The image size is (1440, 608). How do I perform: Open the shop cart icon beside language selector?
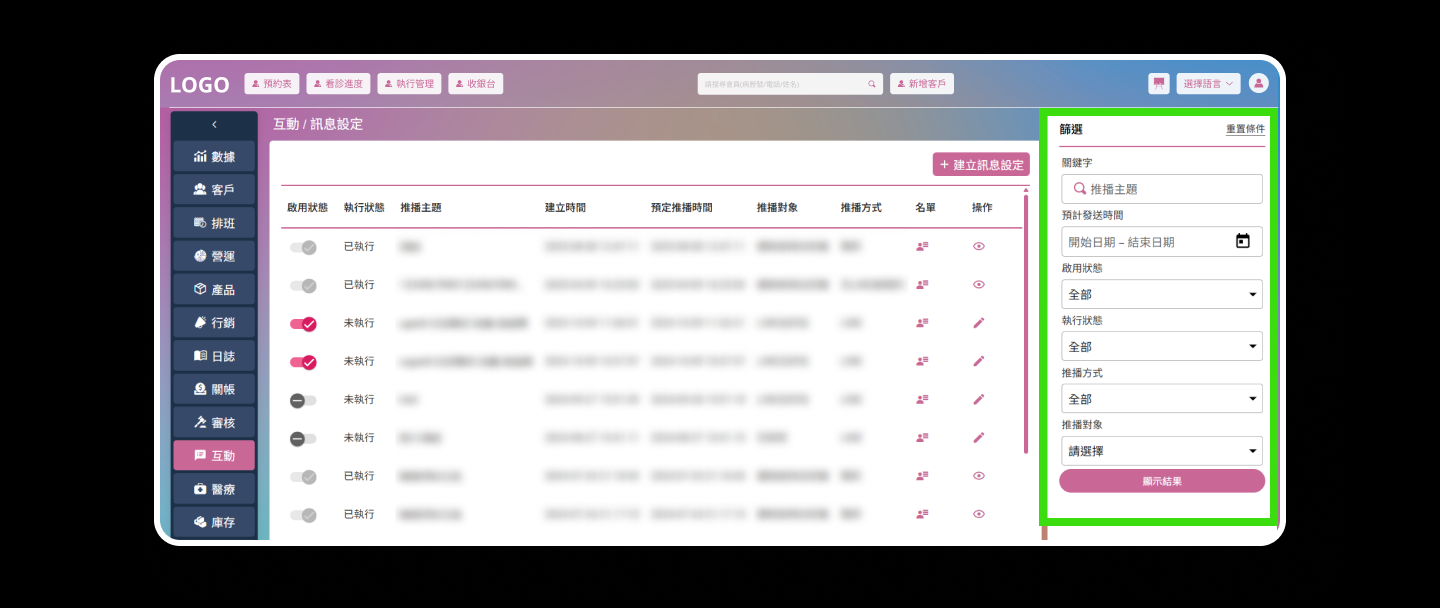(x=1159, y=84)
